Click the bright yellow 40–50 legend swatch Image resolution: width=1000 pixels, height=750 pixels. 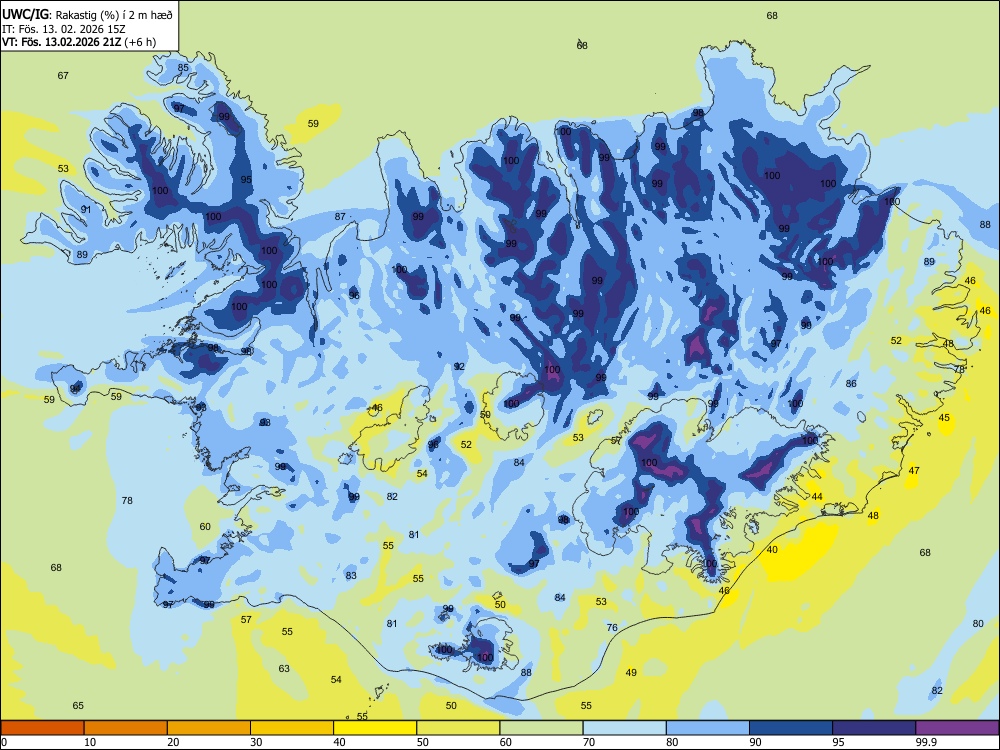tap(375, 728)
